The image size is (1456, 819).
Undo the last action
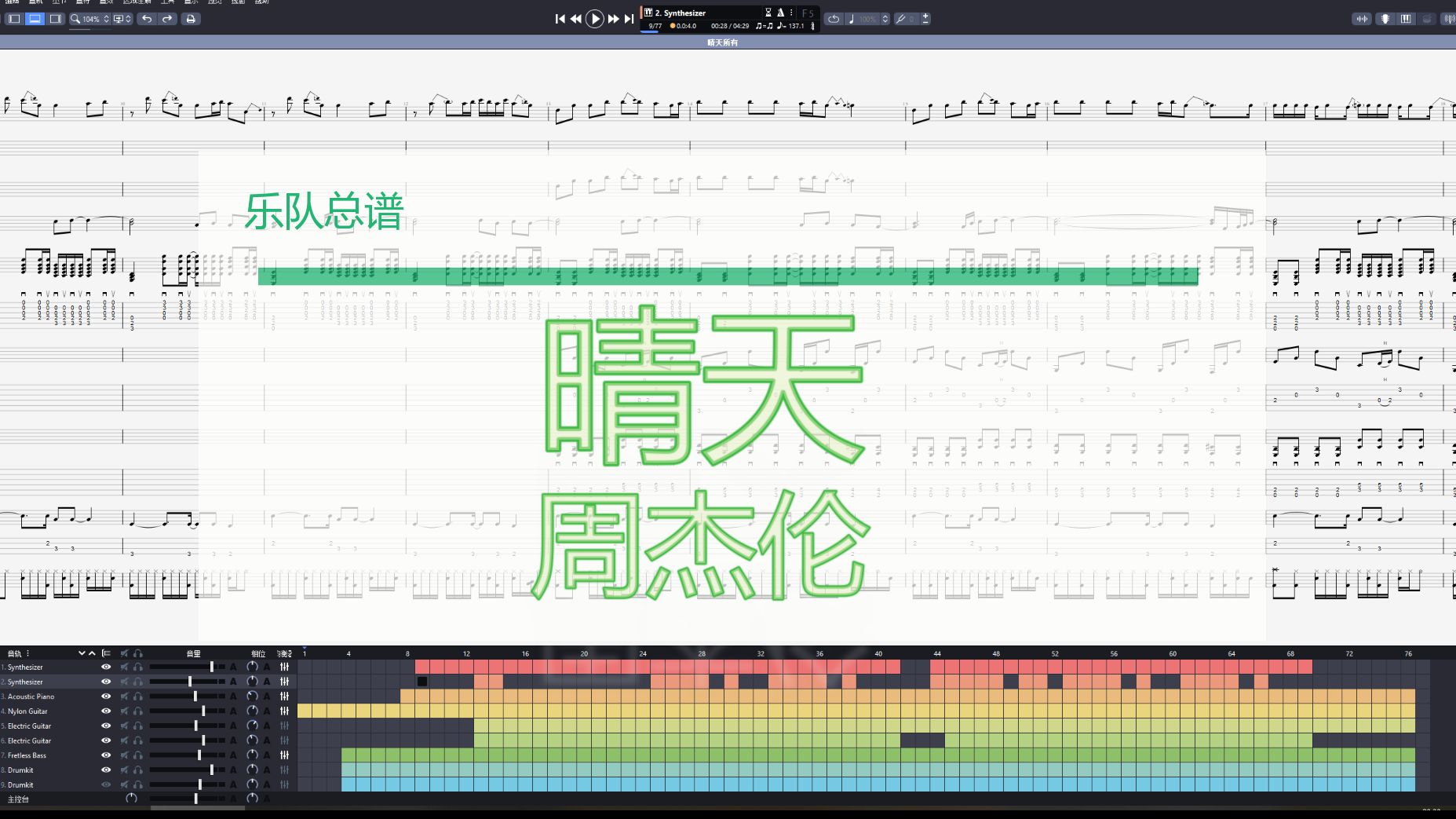[x=147, y=19]
